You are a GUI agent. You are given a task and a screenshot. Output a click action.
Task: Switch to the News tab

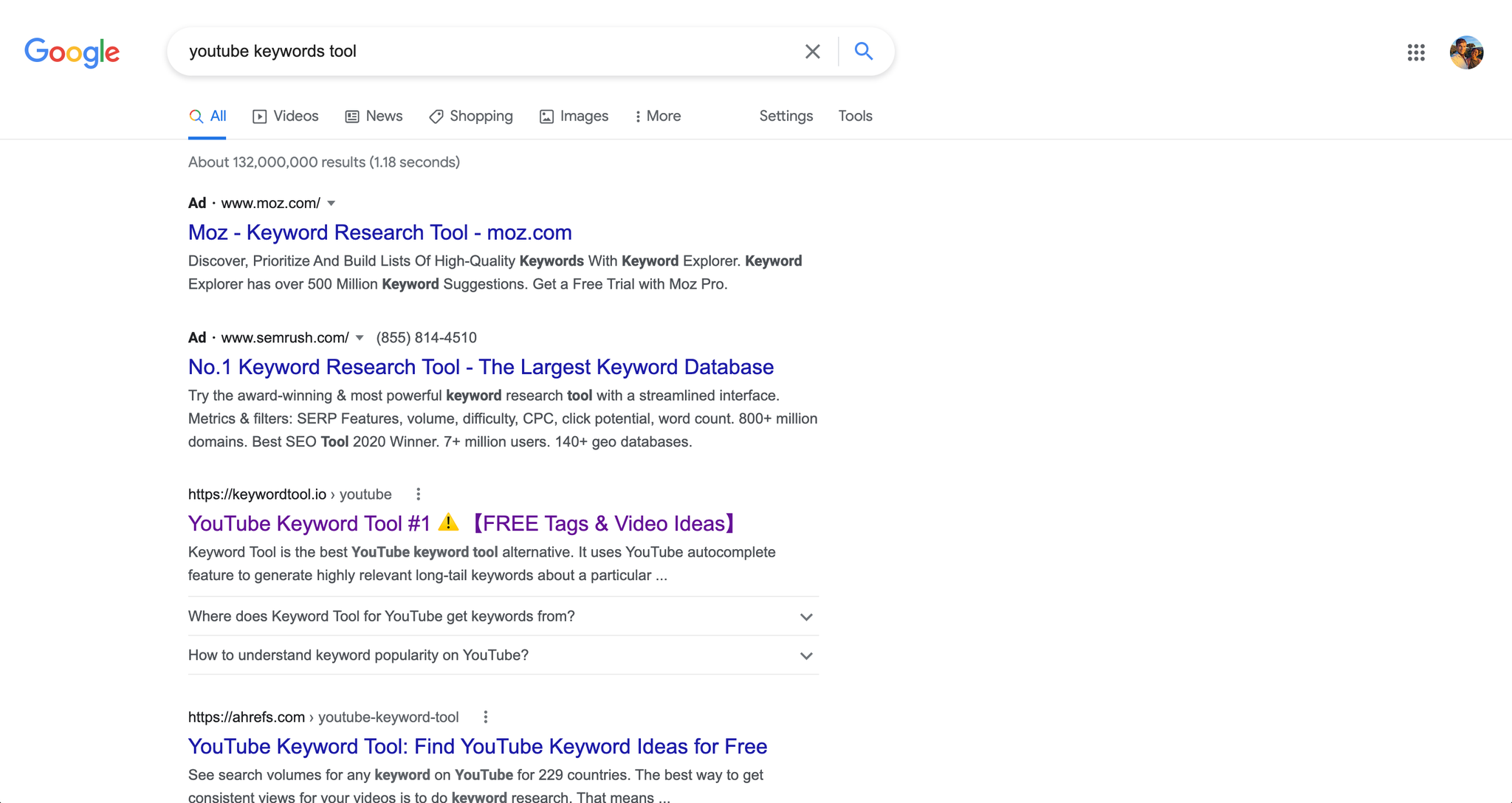click(374, 116)
